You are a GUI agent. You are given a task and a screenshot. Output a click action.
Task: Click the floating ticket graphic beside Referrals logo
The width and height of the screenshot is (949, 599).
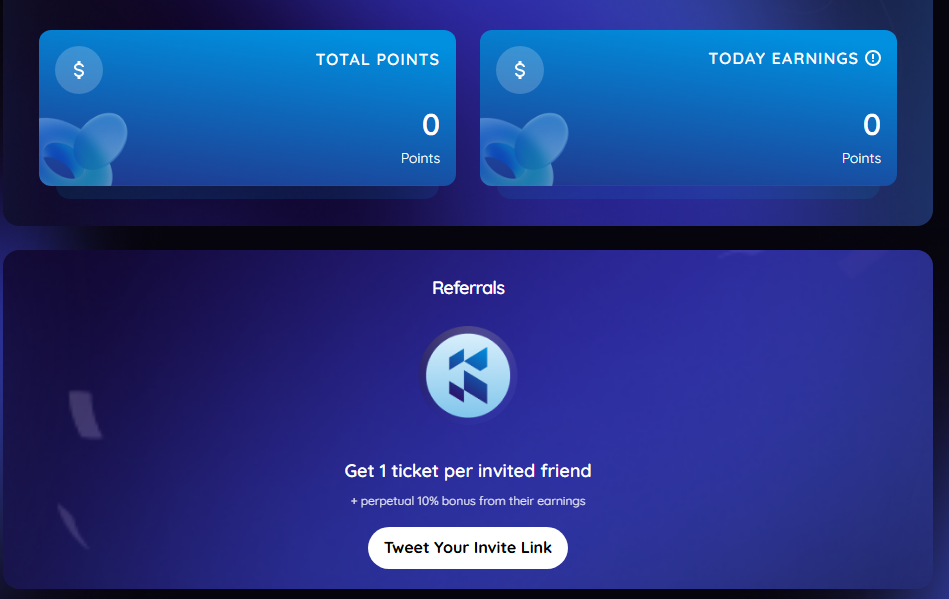click(84, 414)
